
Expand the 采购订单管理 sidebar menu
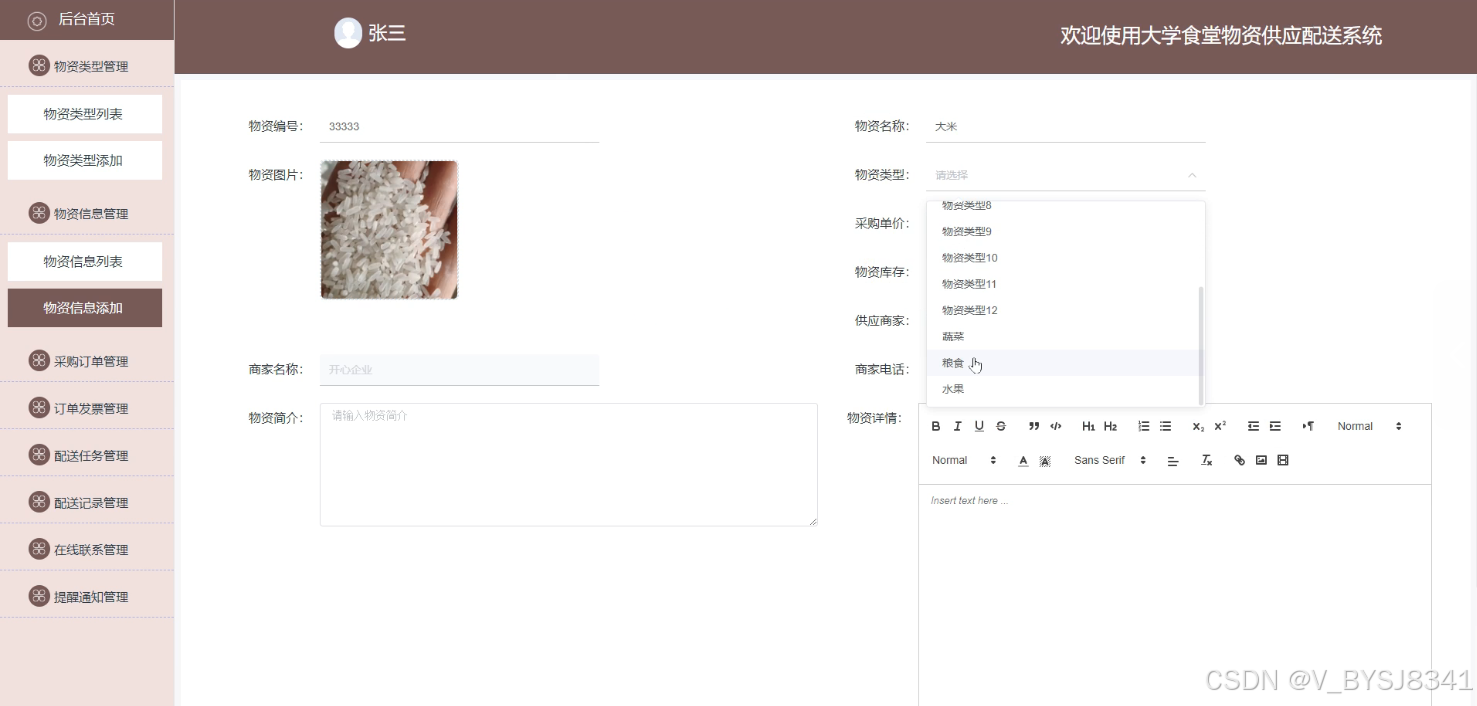[x=87, y=361]
